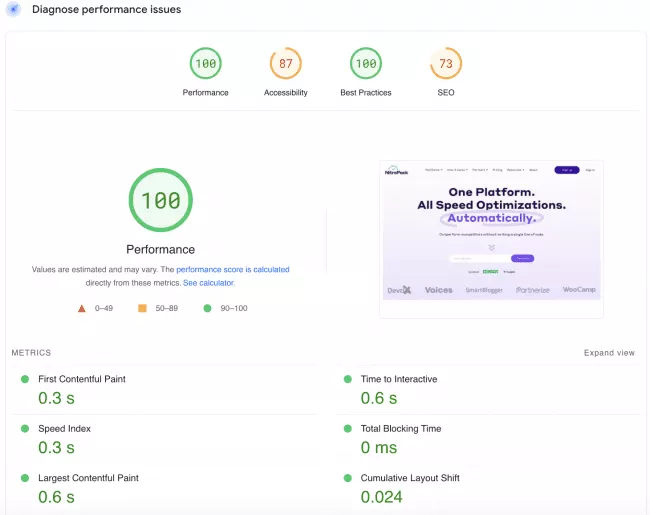Select the Best Practices score gauge
The image size is (650, 515).
[x=365, y=64]
